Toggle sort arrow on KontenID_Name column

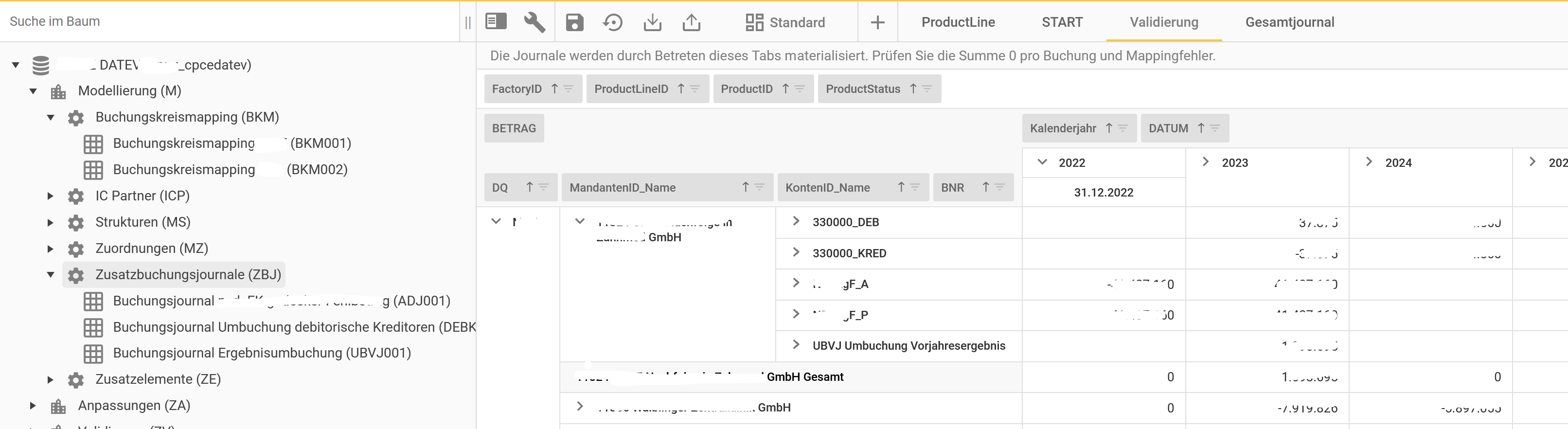click(901, 187)
